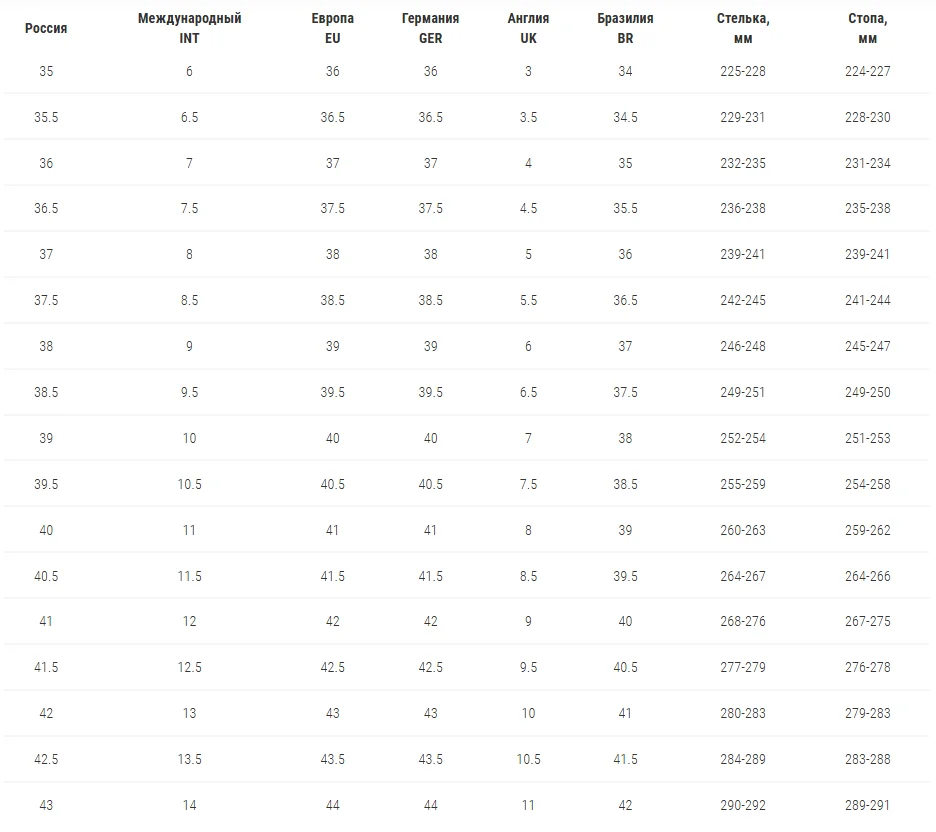The height and width of the screenshot is (832, 936).
Task: Click the Brazil size 37.5 cell
Action: (x=625, y=392)
